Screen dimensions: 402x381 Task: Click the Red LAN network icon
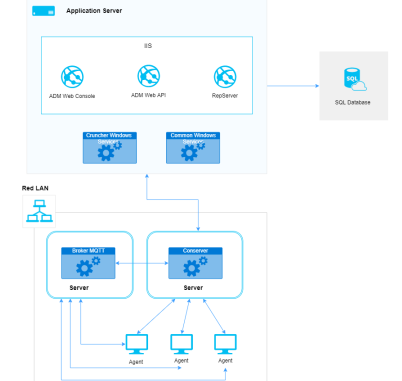coord(39,211)
